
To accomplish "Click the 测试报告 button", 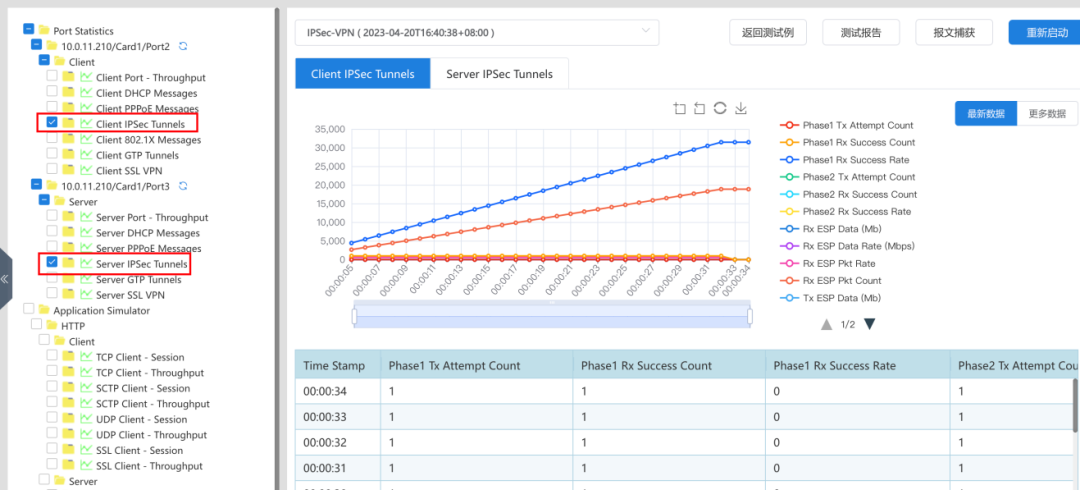I will [861, 32].
